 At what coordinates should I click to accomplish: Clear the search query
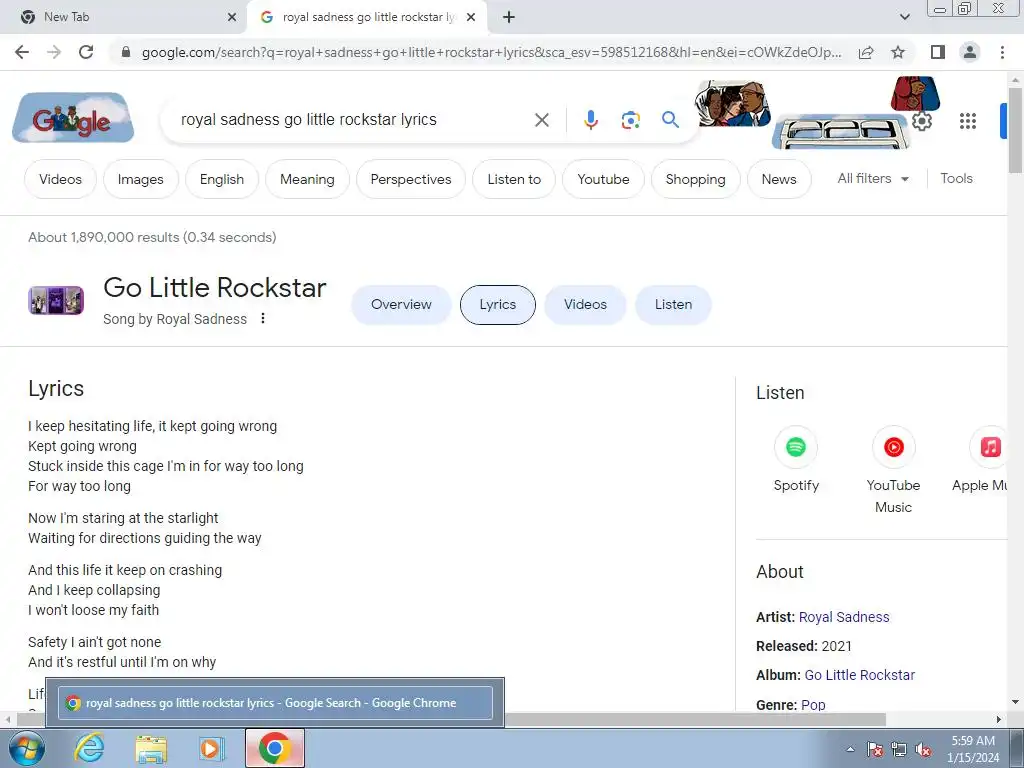point(541,120)
